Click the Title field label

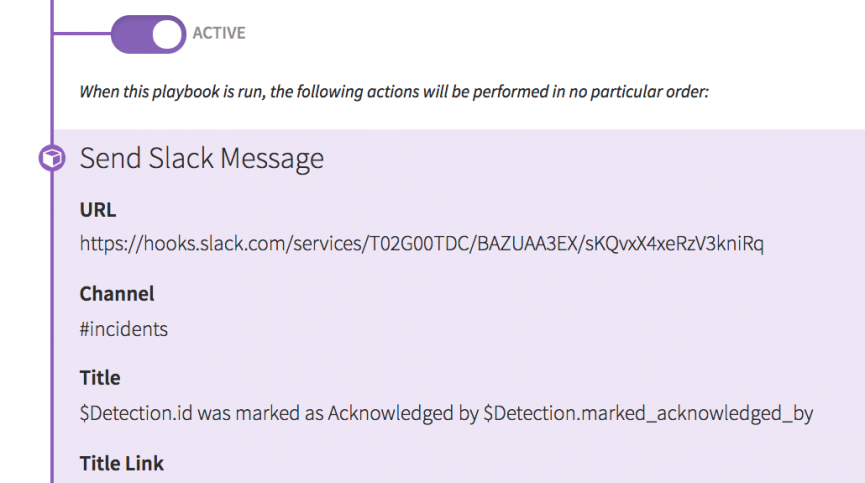(x=99, y=378)
